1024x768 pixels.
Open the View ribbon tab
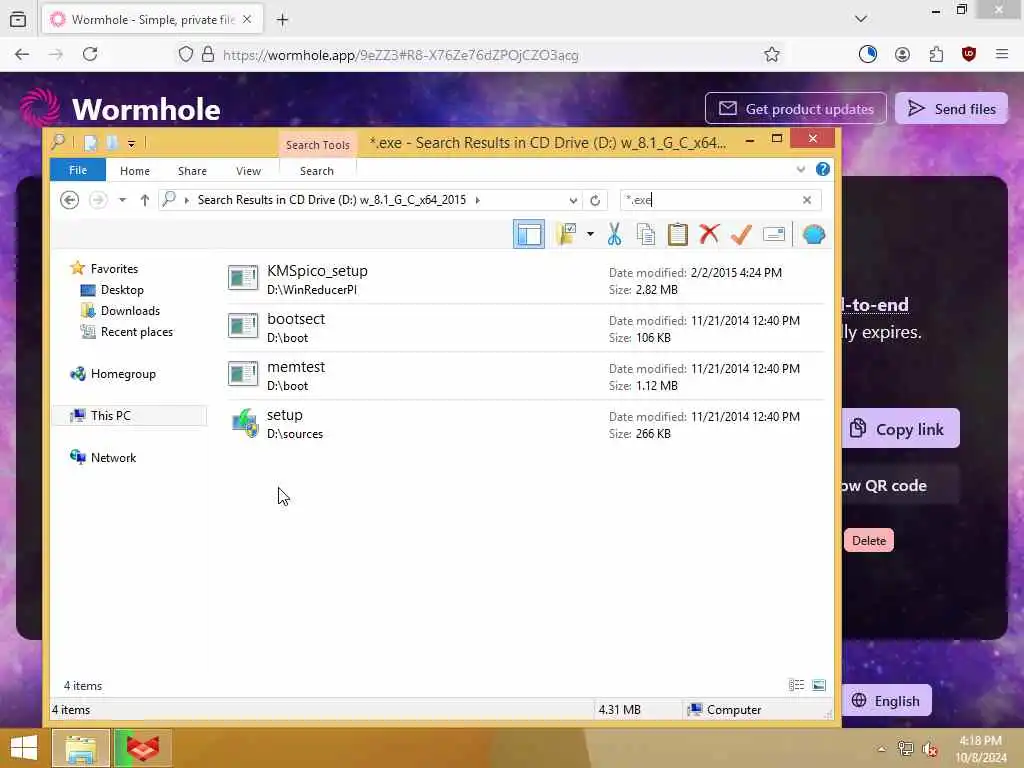(248, 170)
